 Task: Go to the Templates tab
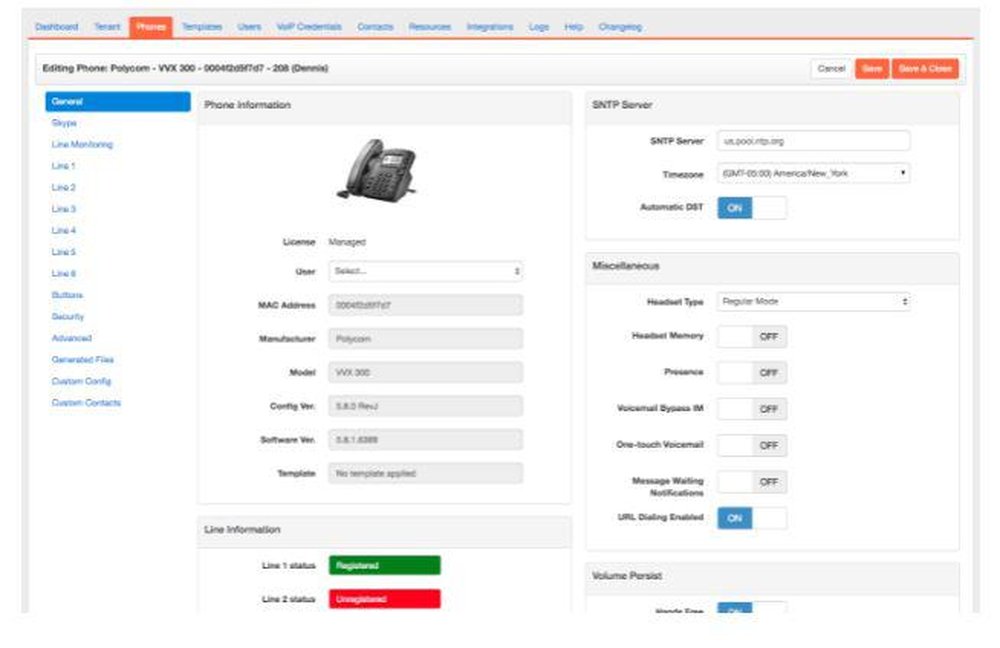pos(202,27)
